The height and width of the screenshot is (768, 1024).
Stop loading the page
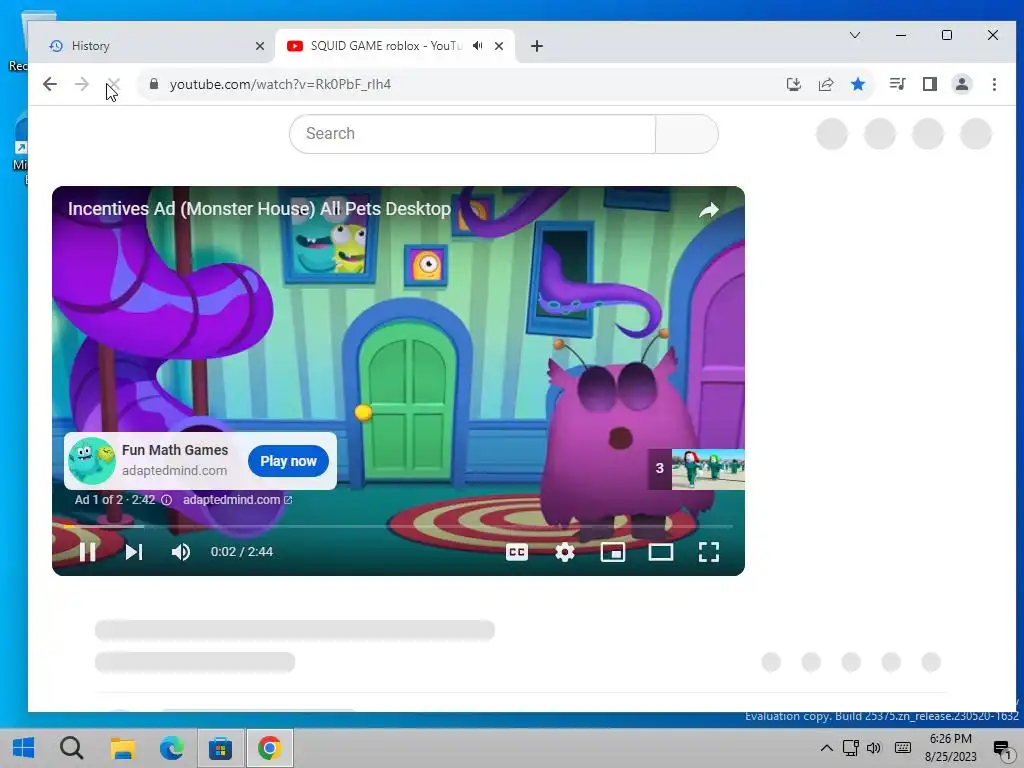[114, 84]
